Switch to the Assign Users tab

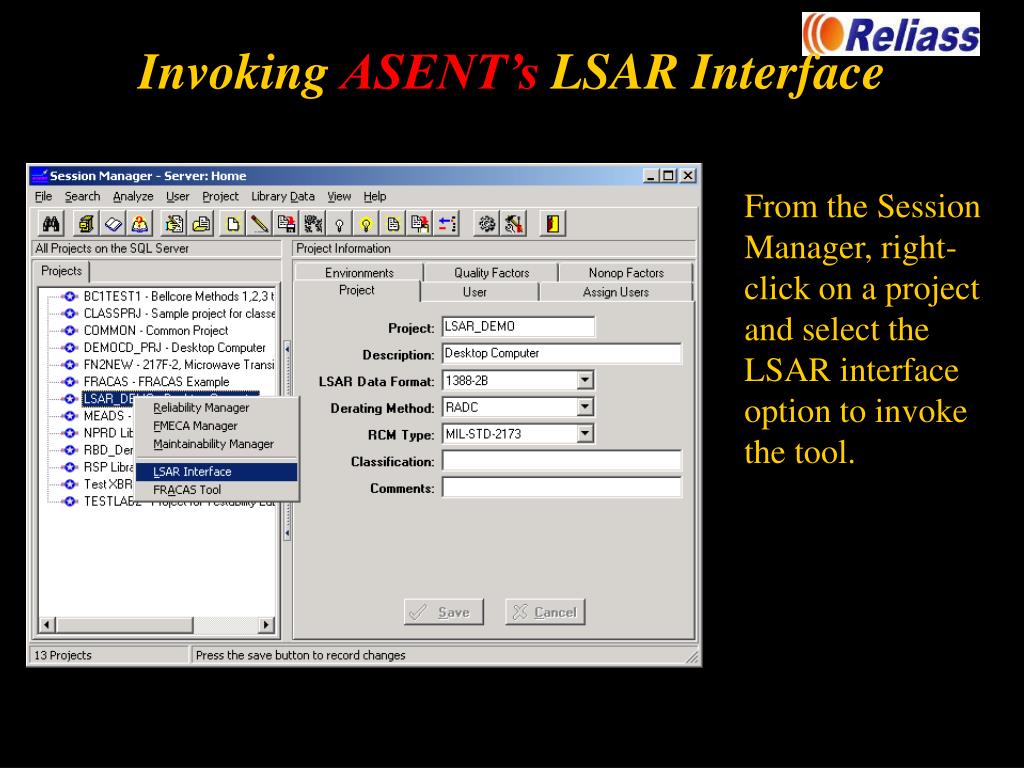point(616,293)
